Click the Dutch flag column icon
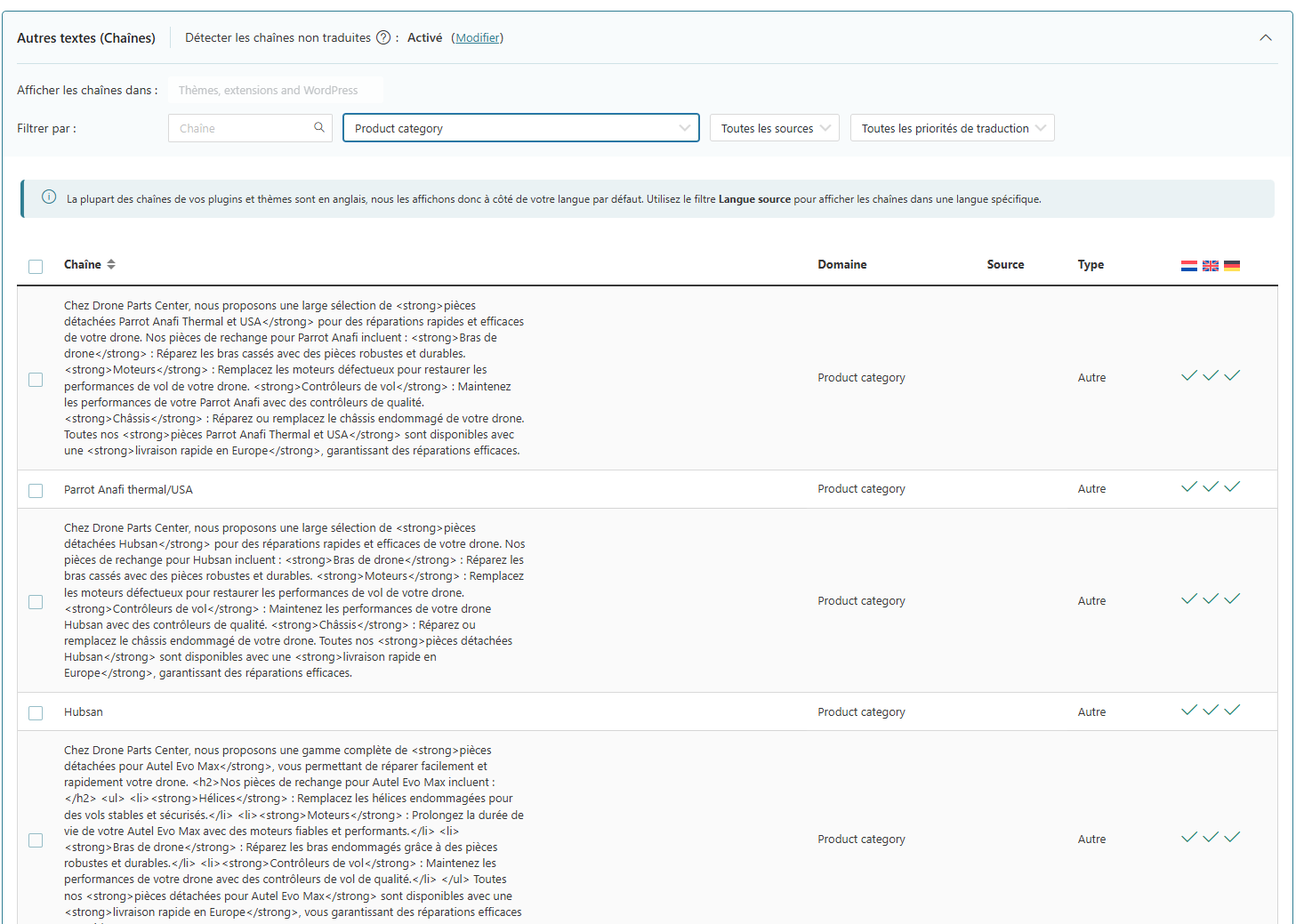 (1189, 265)
